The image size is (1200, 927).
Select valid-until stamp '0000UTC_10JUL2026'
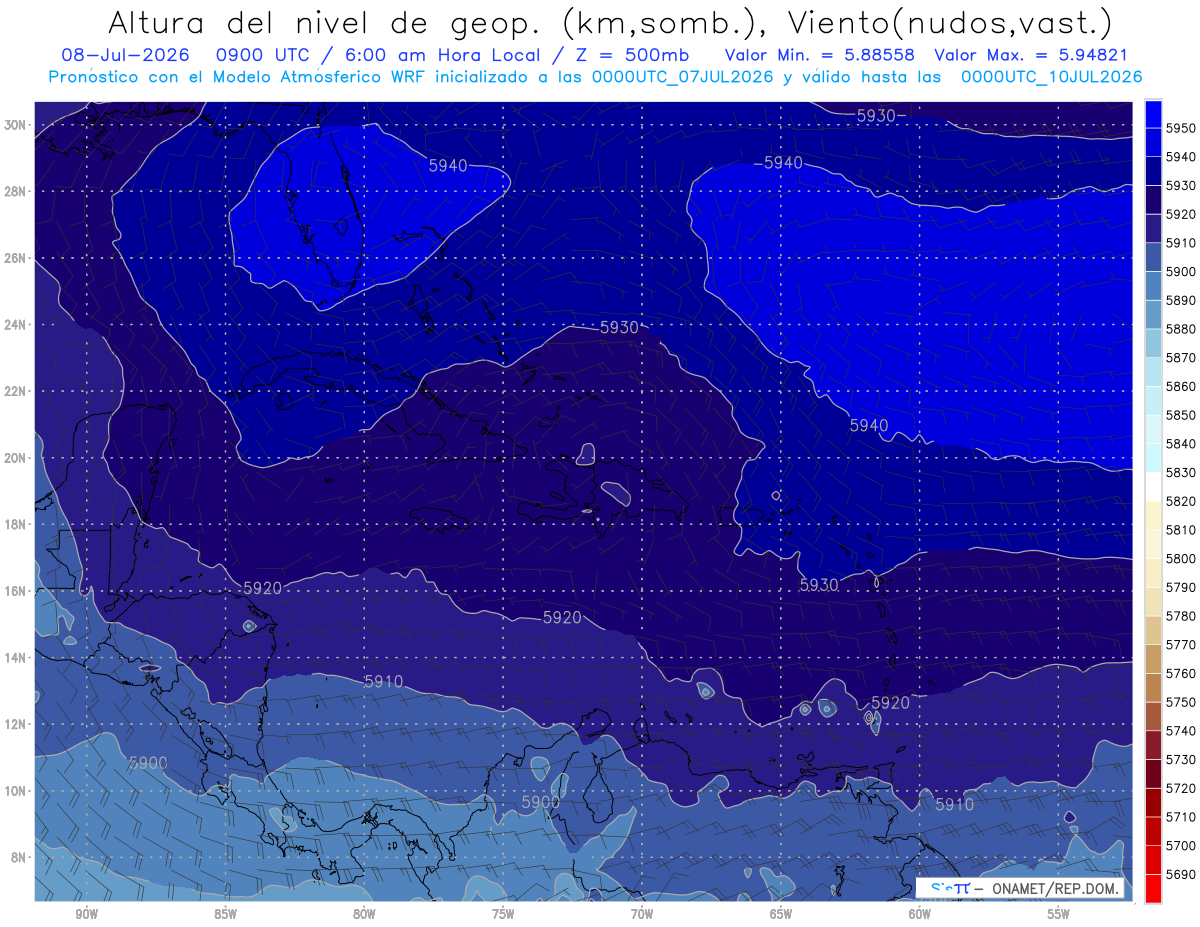1051,77
